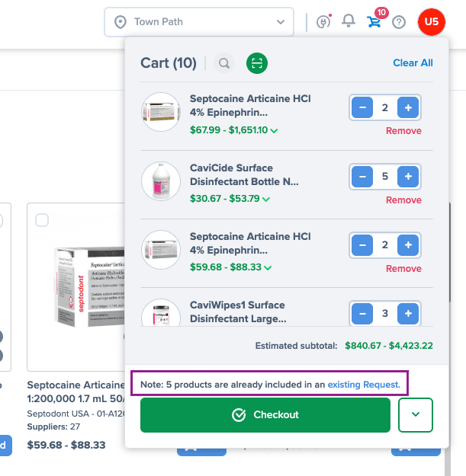
Task: Search within the cart using magnifier icon
Action: point(224,63)
